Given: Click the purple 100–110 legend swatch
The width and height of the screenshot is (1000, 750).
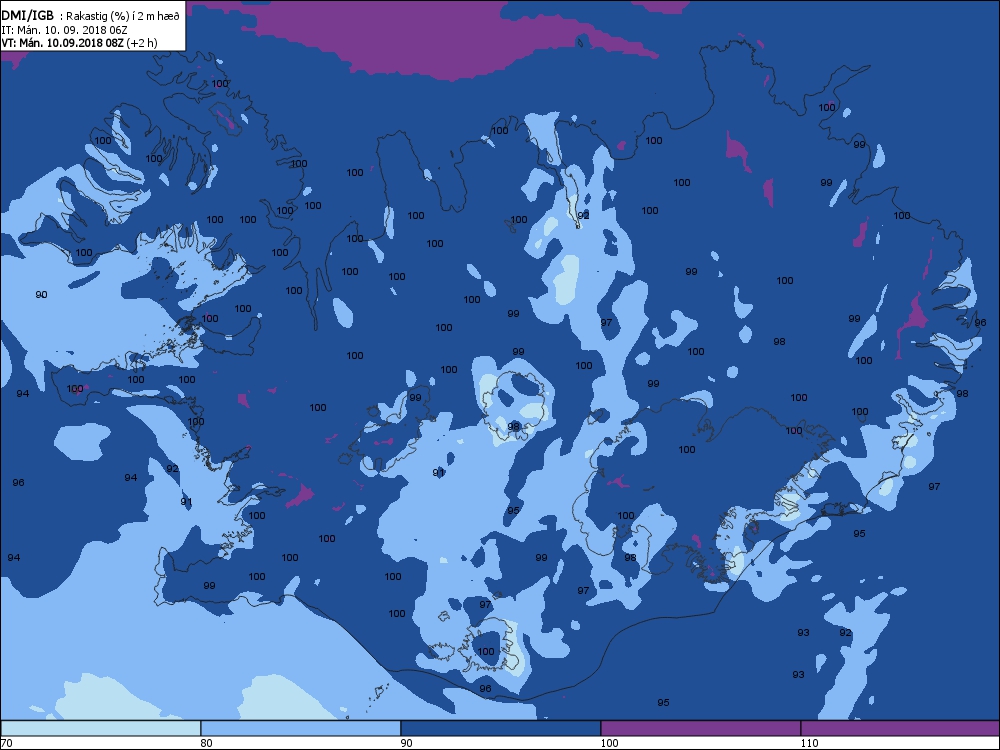Looking at the screenshot, I should (x=700, y=728).
